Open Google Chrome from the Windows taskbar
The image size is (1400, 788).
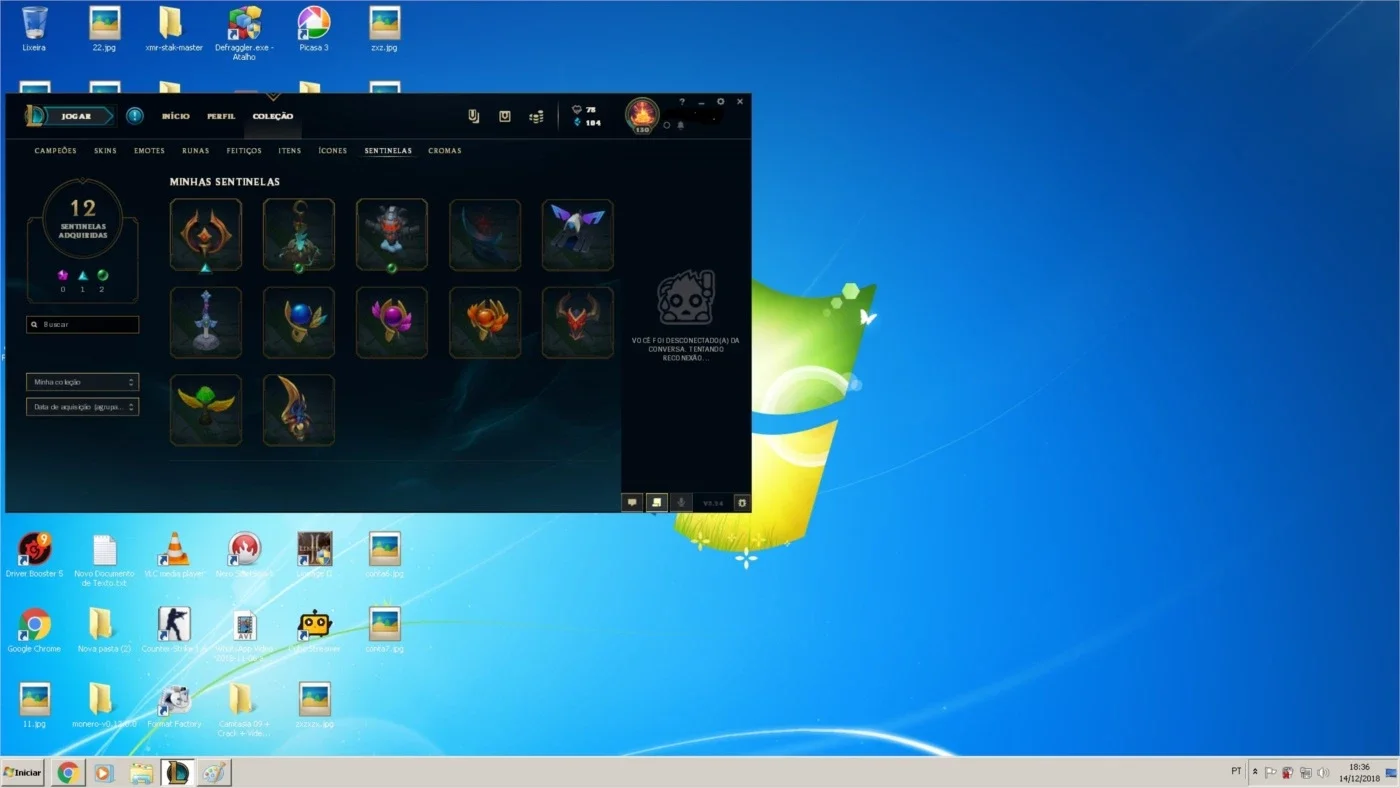pos(68,773)
